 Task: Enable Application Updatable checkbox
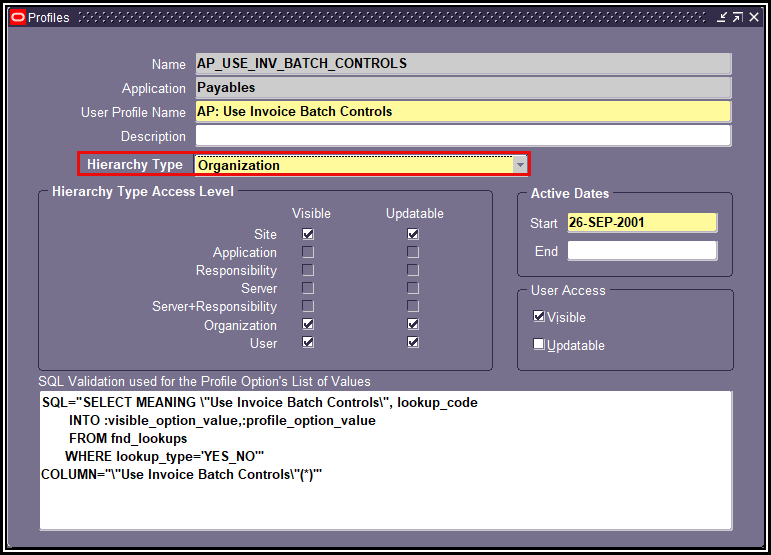(413, 252)
